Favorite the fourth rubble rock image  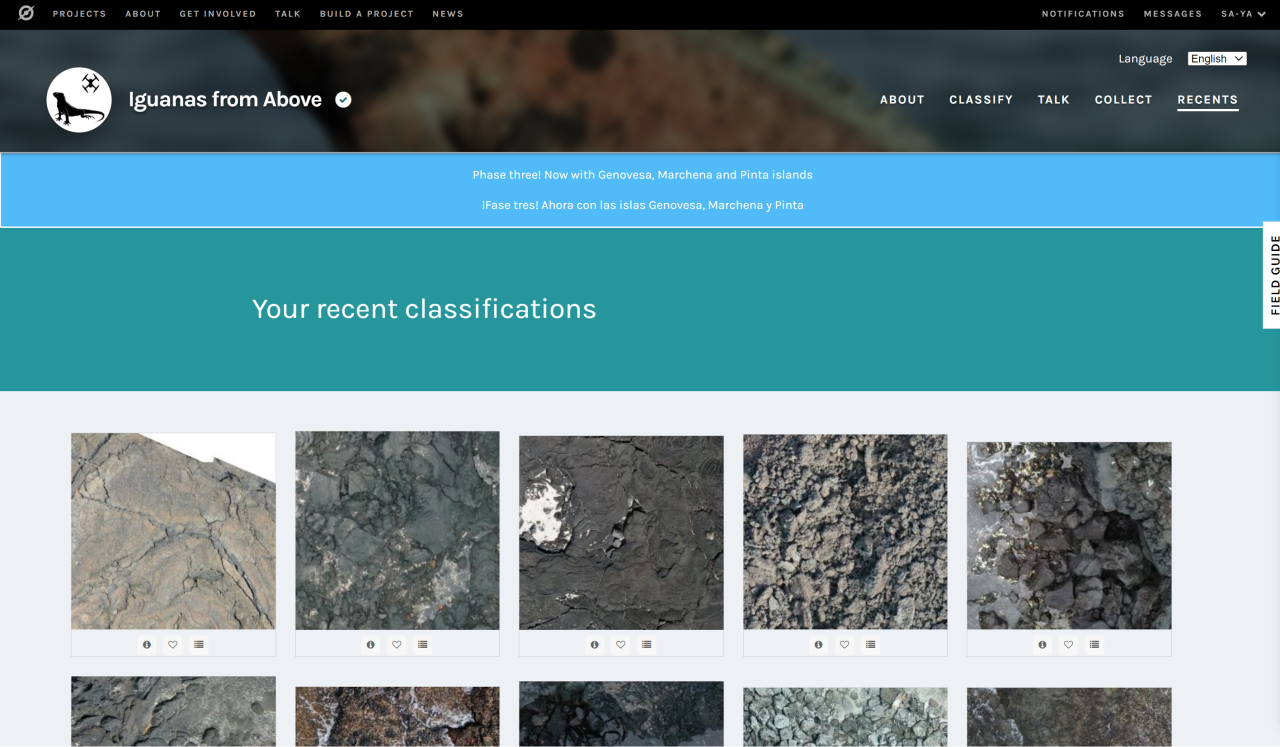(845, 645)
